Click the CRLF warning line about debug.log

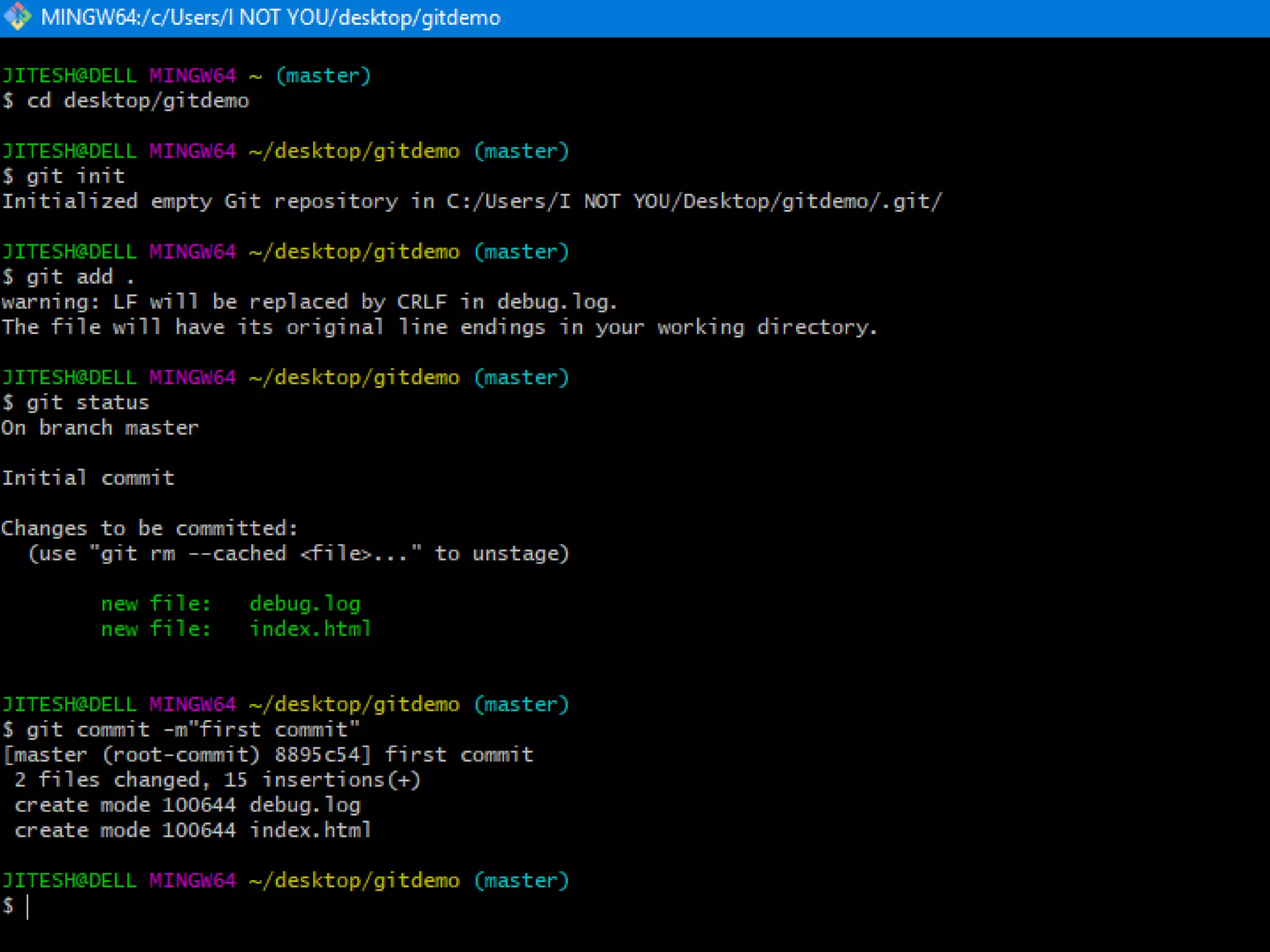pyautogui.click(x=309, y=302)
